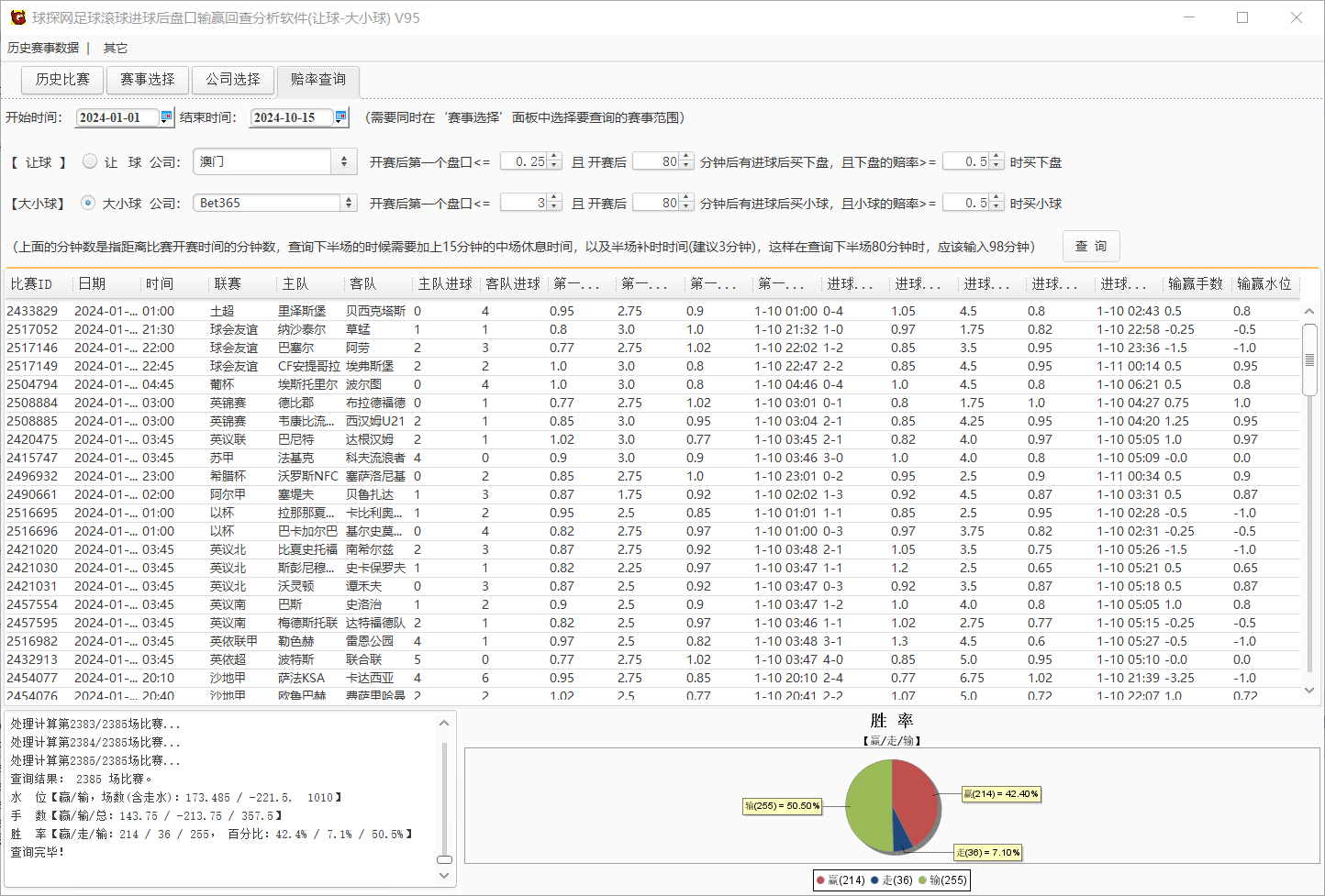Click pie label 赢(214) = 42.40%

click(1001, 794)
